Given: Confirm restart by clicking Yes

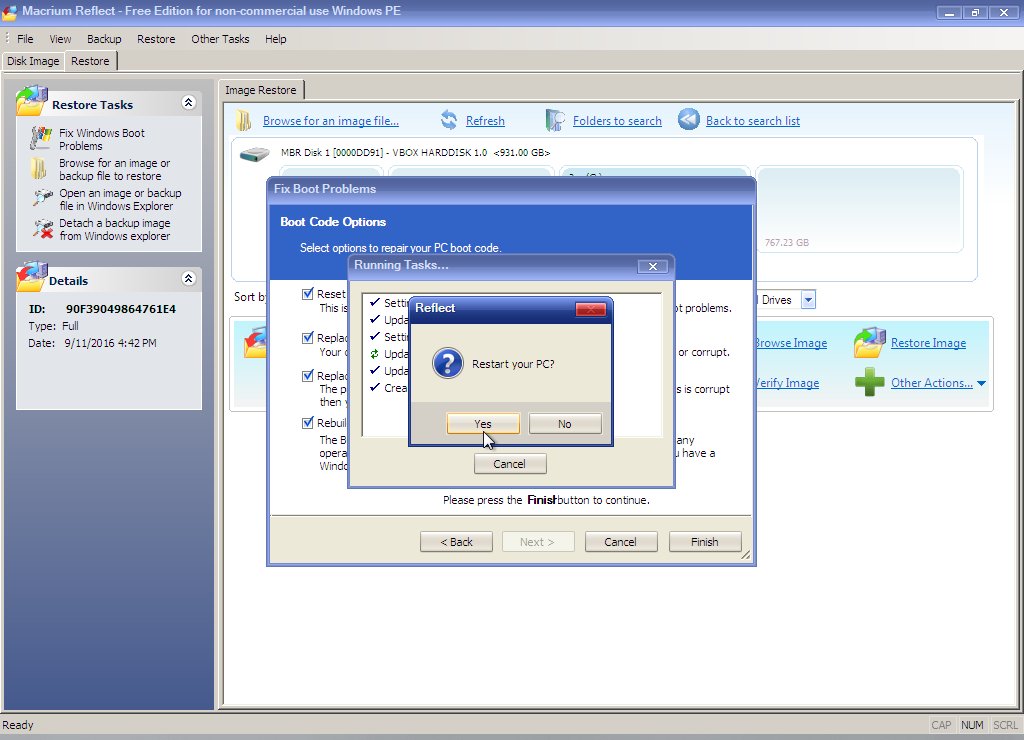Looking at the screenshot, I should click(483, 424).
